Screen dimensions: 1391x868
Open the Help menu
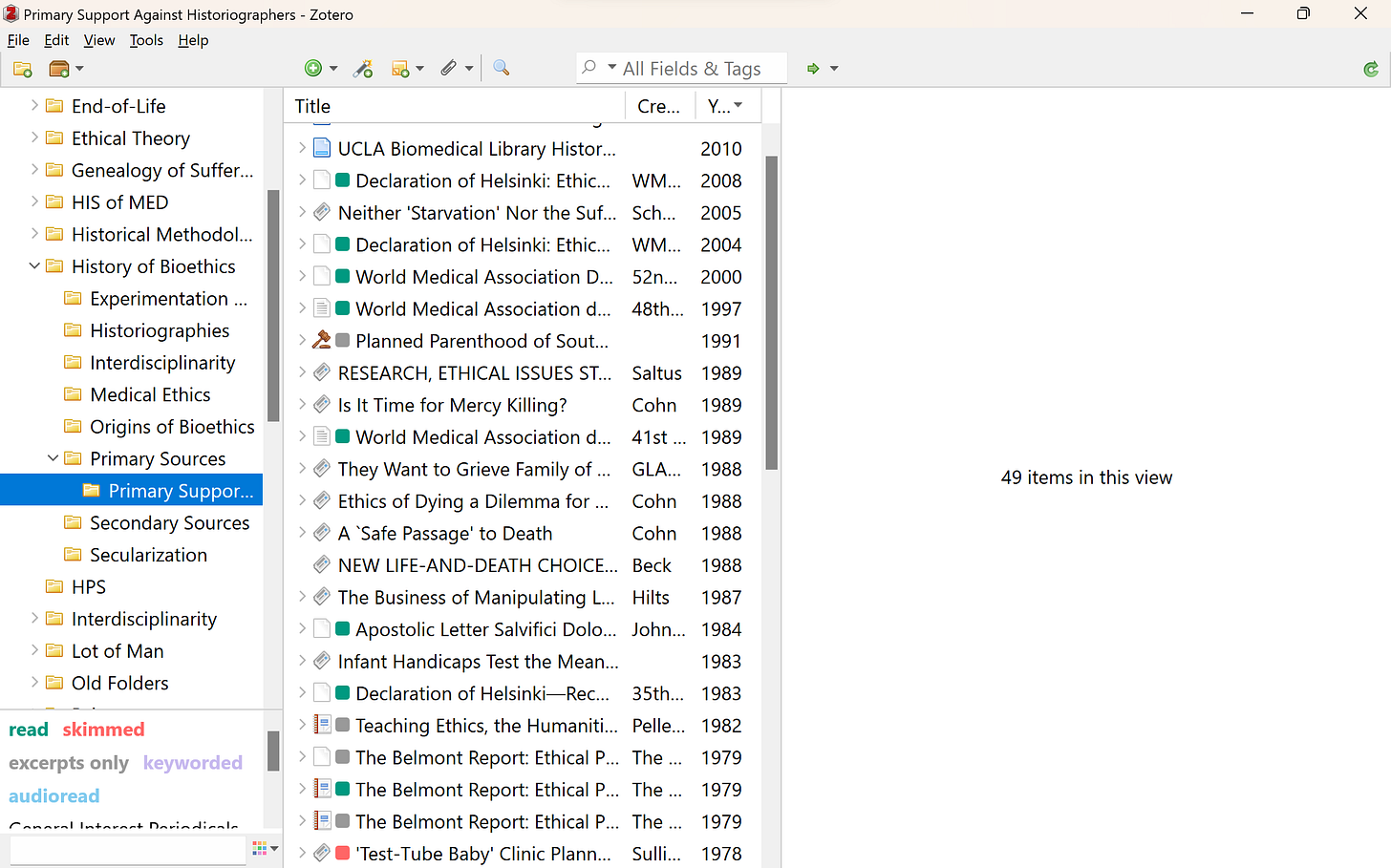coord(193,40)
